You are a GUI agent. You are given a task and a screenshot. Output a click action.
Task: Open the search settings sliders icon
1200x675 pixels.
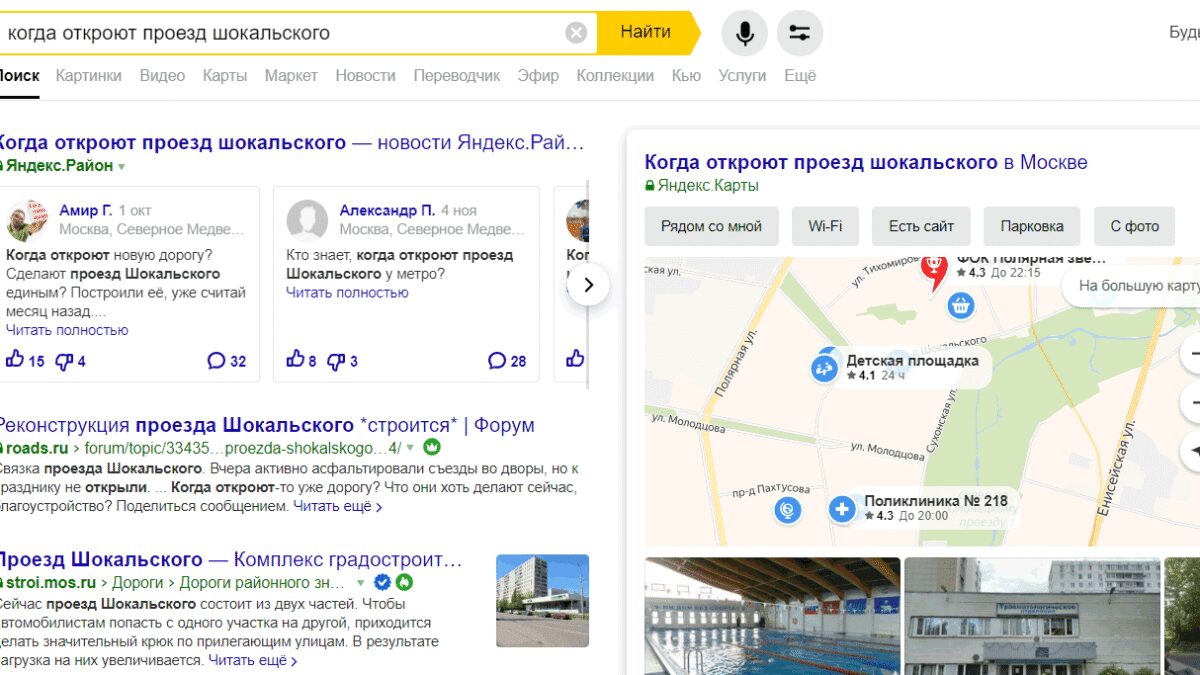pyautogui.click(x=799, y=33)
